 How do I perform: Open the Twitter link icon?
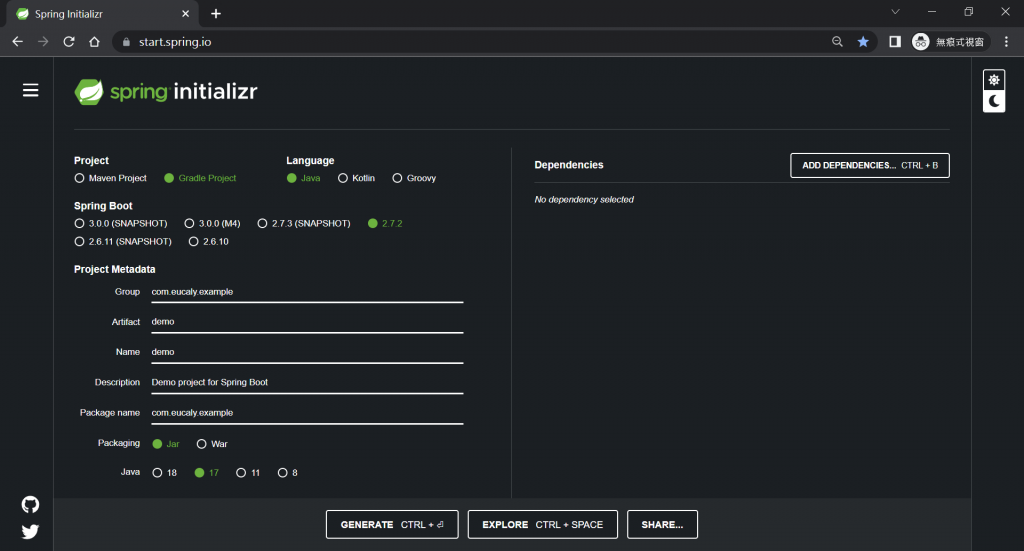click(30, 531)
